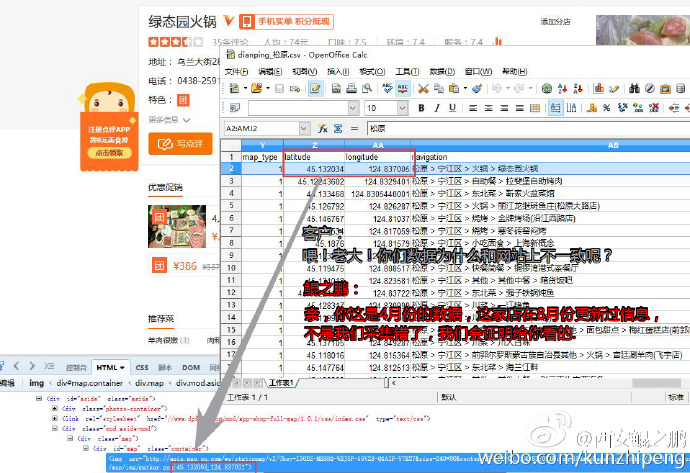The width and height of the screenshot is (690, 473).
Task: Click the 添加分店 link
Action: [x=555, y=22]
